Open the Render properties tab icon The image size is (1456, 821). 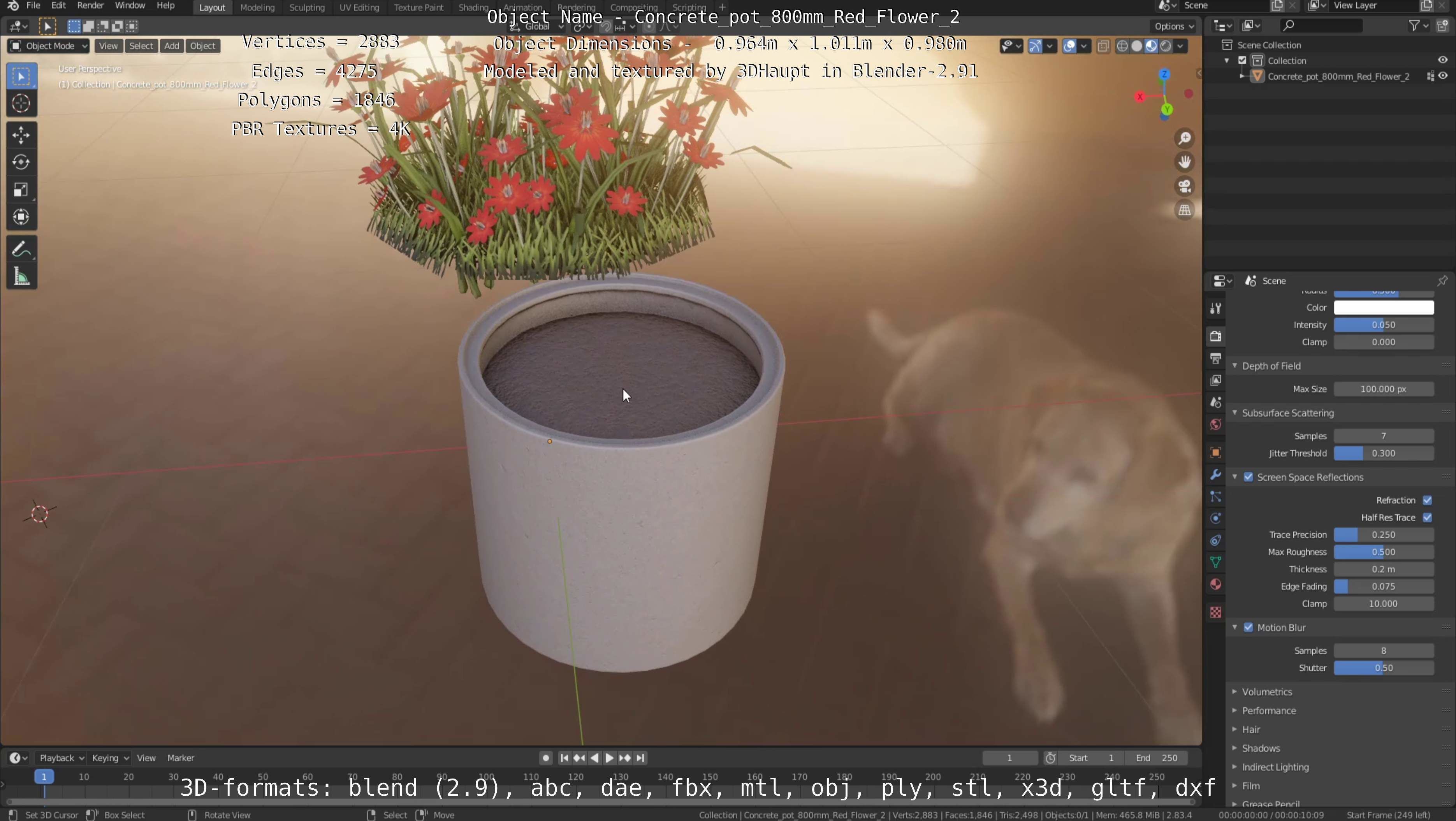[x=1216, y=336]
